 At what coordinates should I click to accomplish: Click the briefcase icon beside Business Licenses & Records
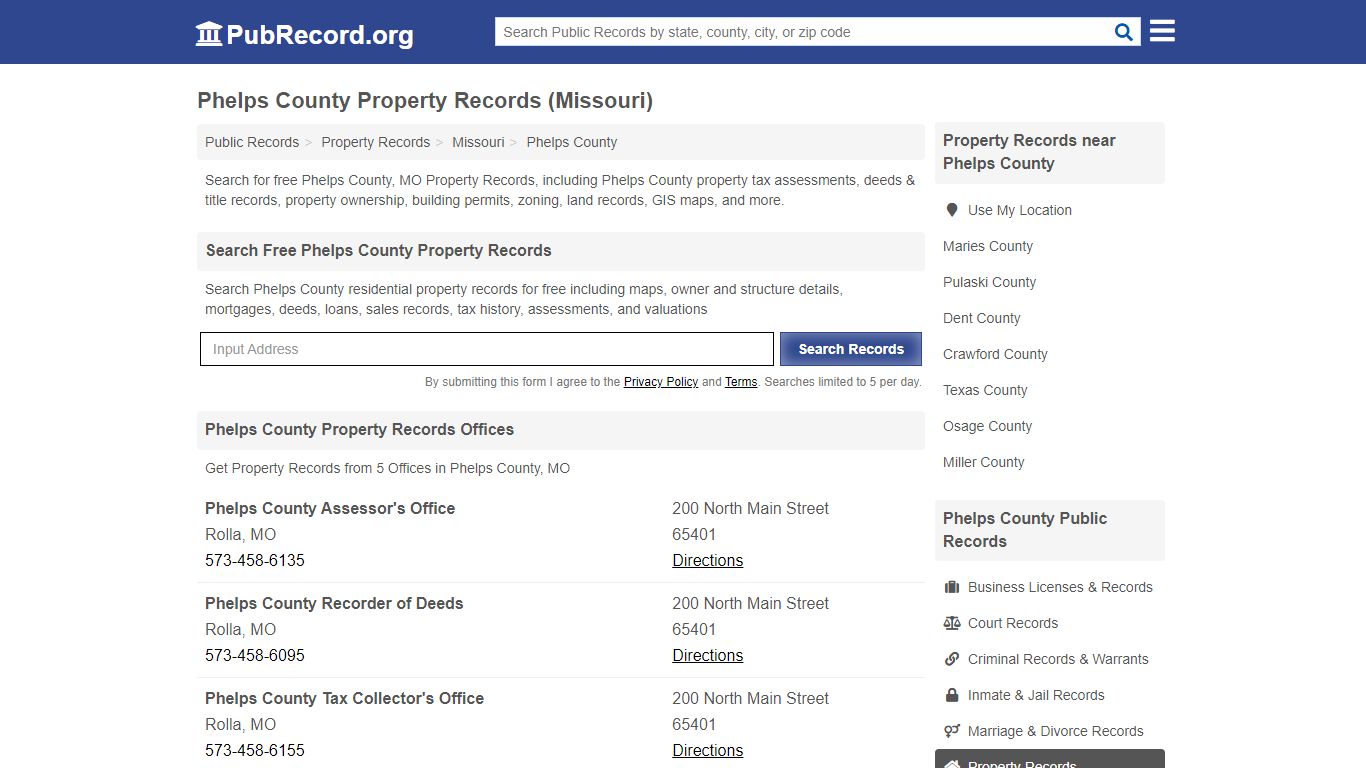click(x=952, y=587)
